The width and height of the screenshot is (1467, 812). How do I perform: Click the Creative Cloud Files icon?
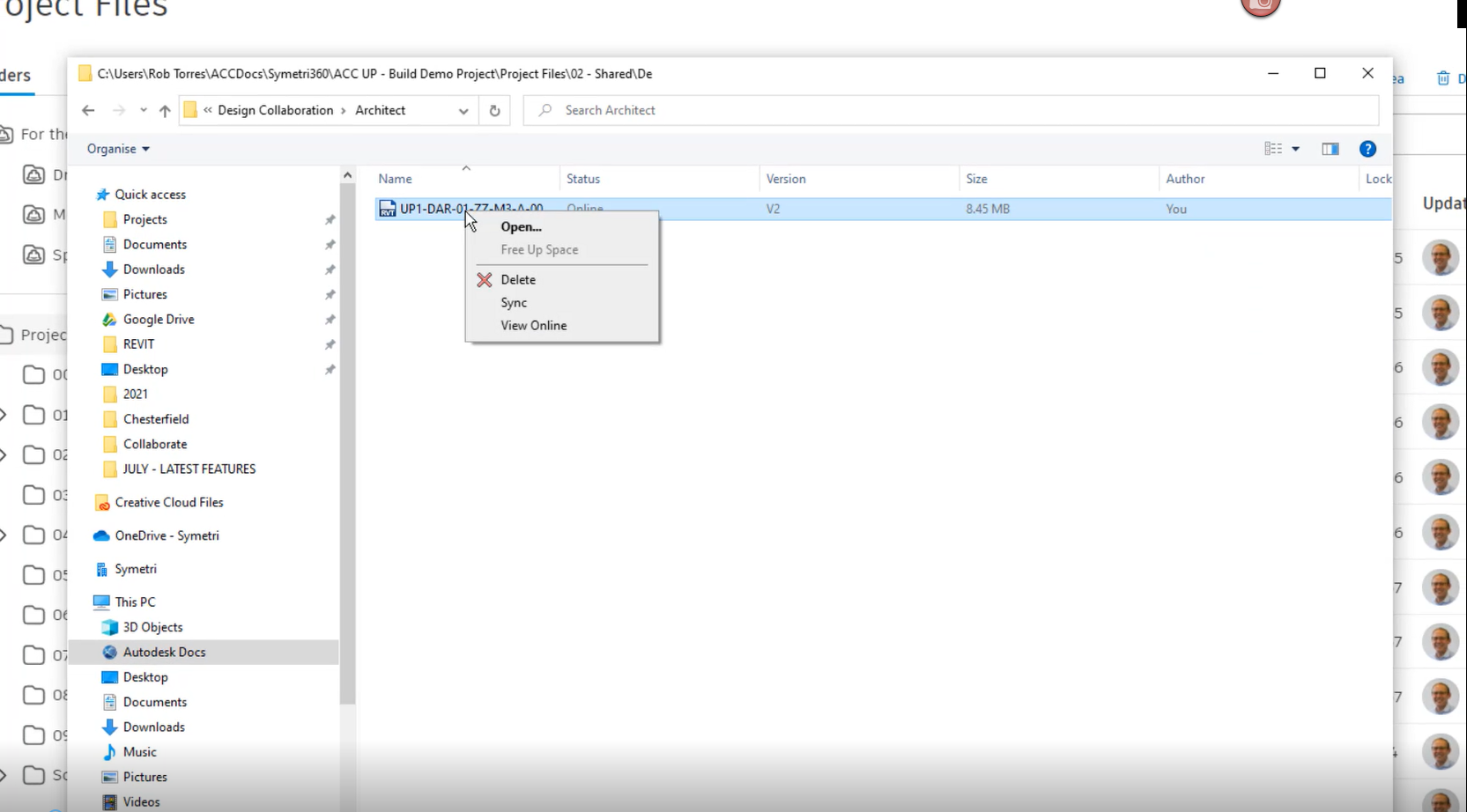[x=102, y=503]
